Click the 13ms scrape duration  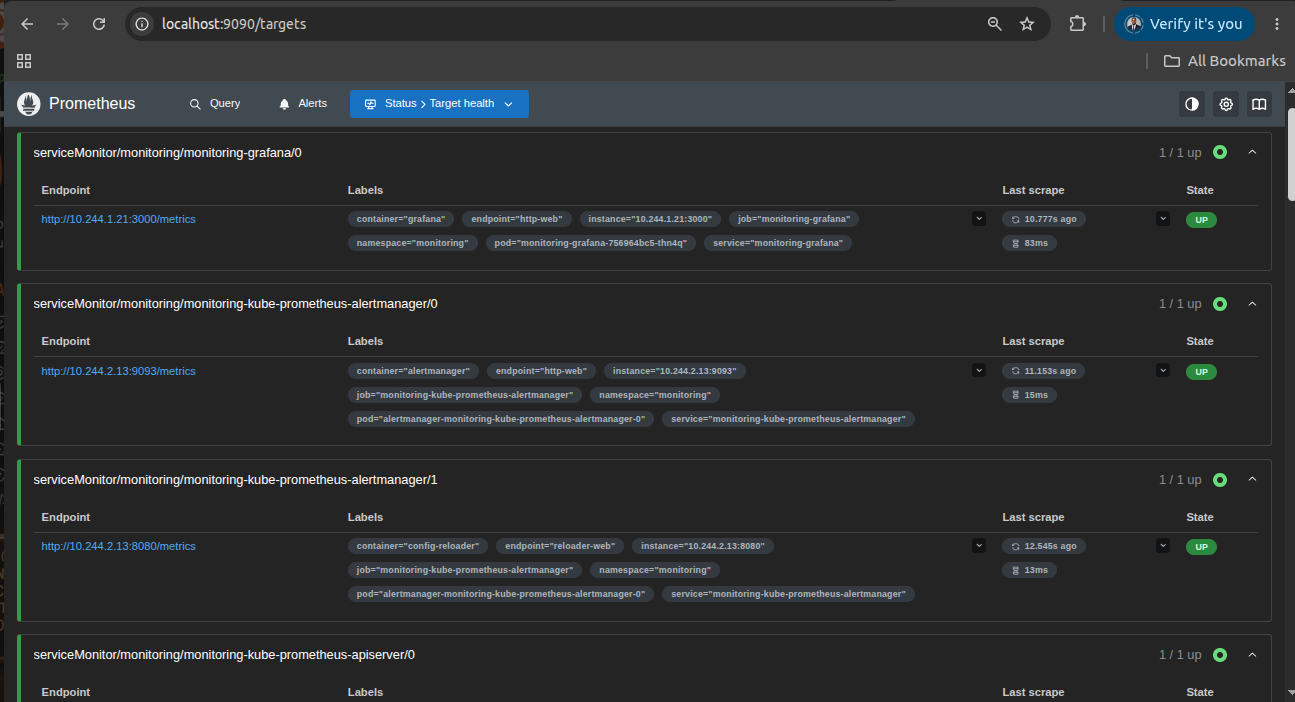pyautogui.click(x=1029, y=570)
